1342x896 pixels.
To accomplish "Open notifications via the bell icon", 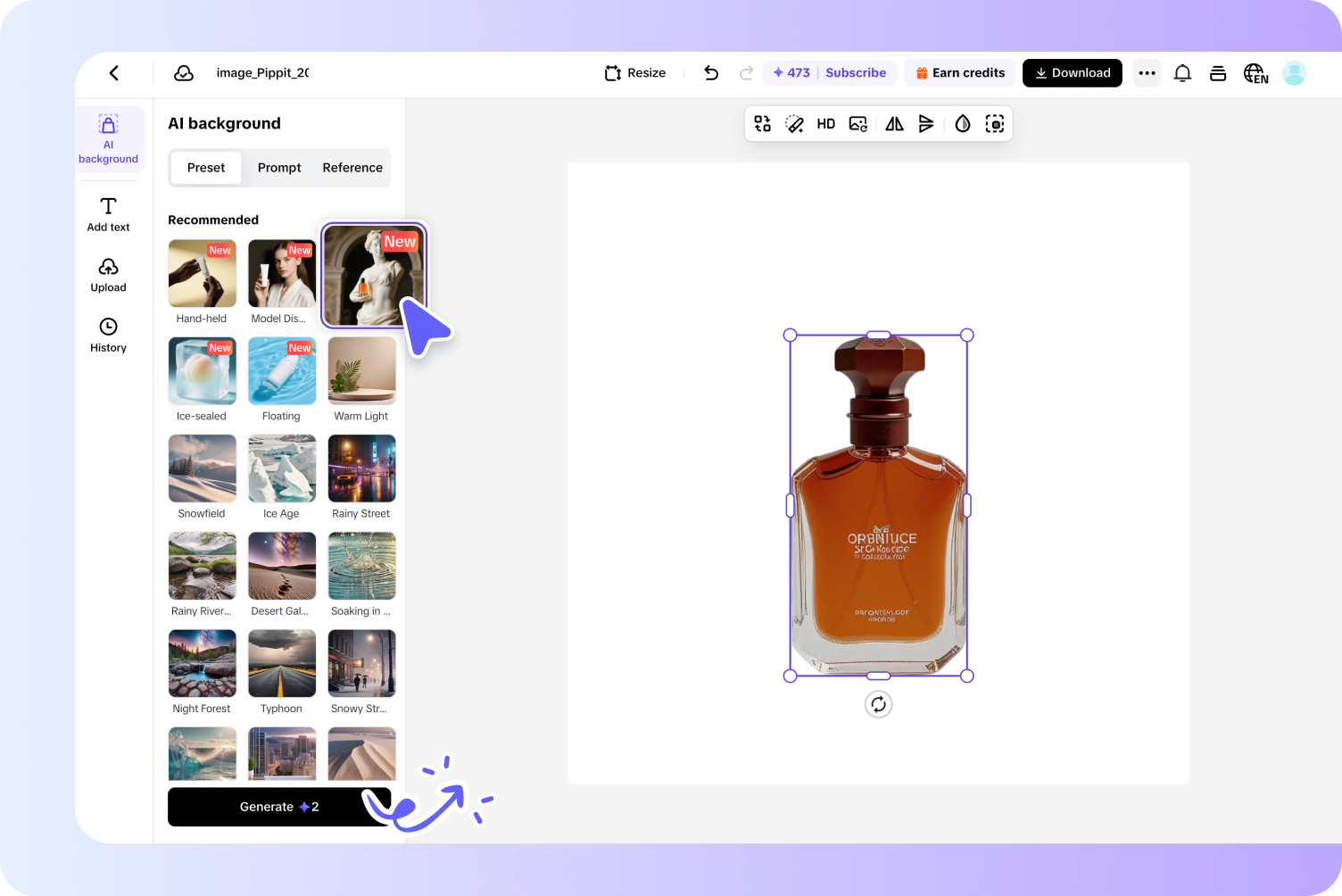I will (x=1182, y=73).
